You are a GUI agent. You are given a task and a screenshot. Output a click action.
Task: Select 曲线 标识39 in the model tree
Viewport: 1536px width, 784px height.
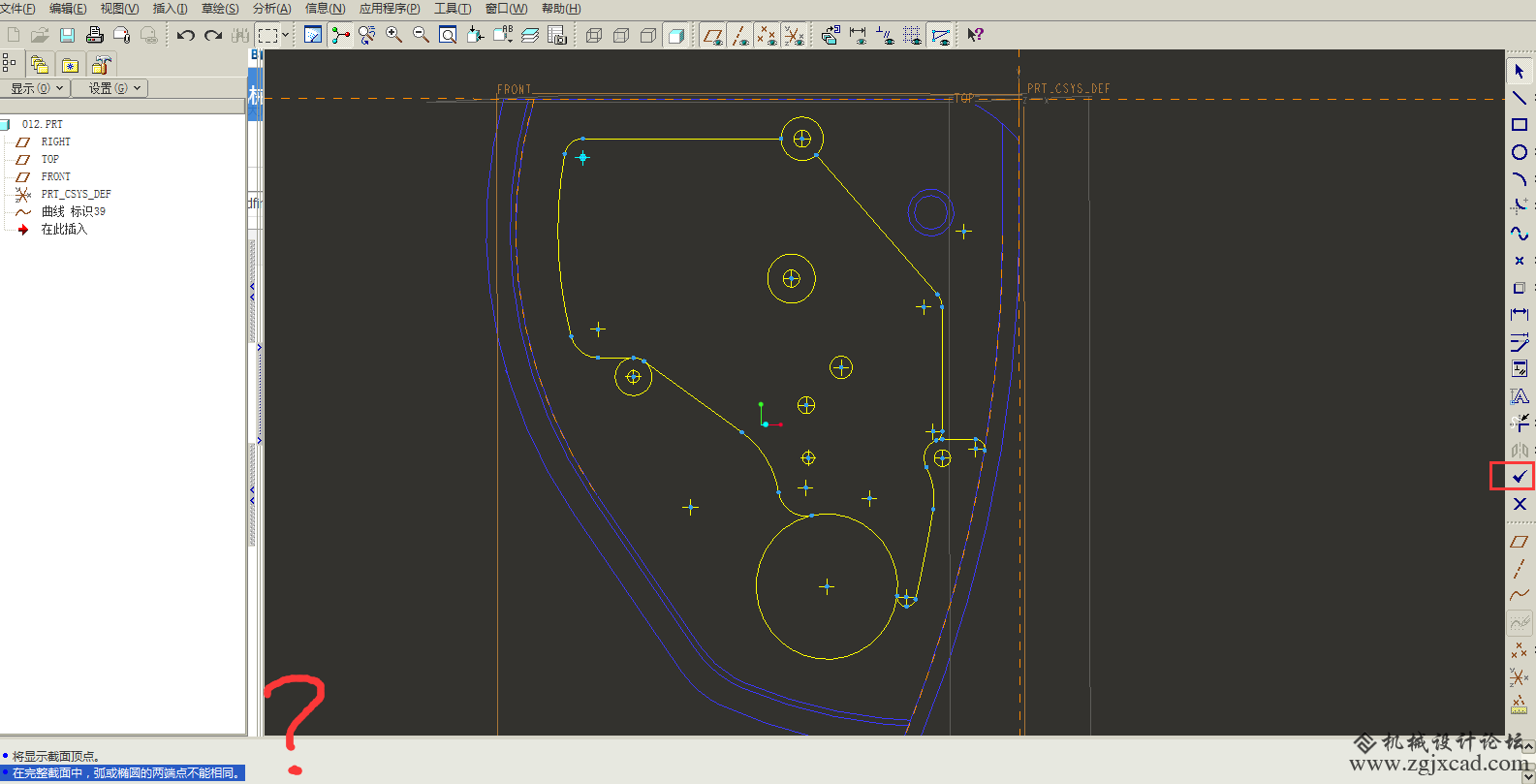73,211
